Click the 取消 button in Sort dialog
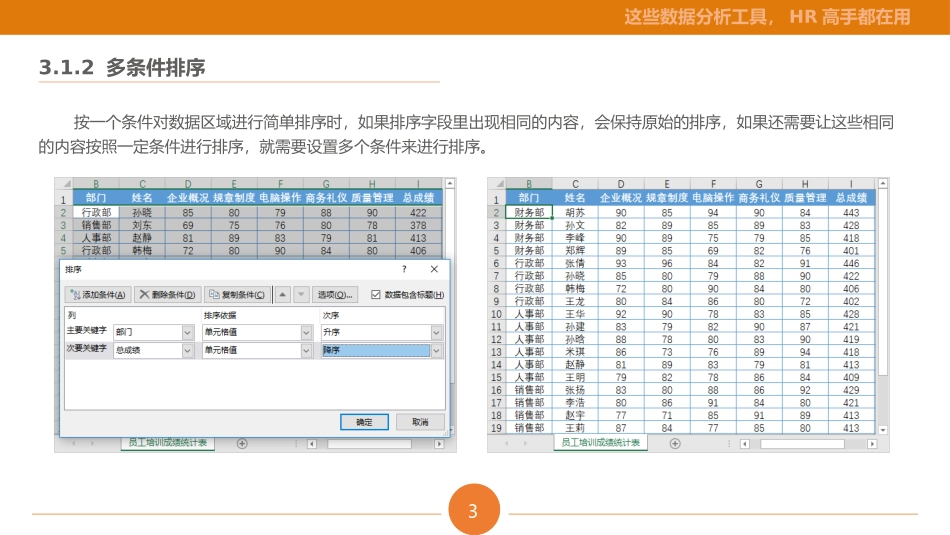Viewport: 950px width, 535px height. (x=420, y=423)
